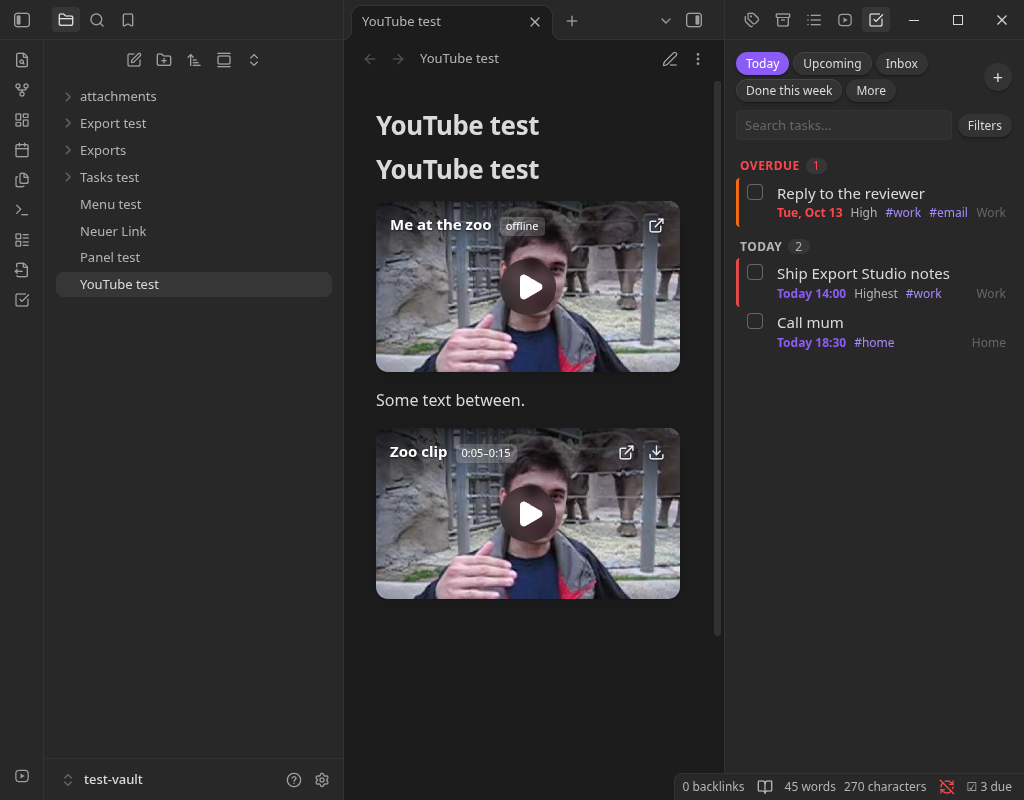Navigate back with the left arrow
Viewport: 1024px width, 800px height.
pos(370,59)
